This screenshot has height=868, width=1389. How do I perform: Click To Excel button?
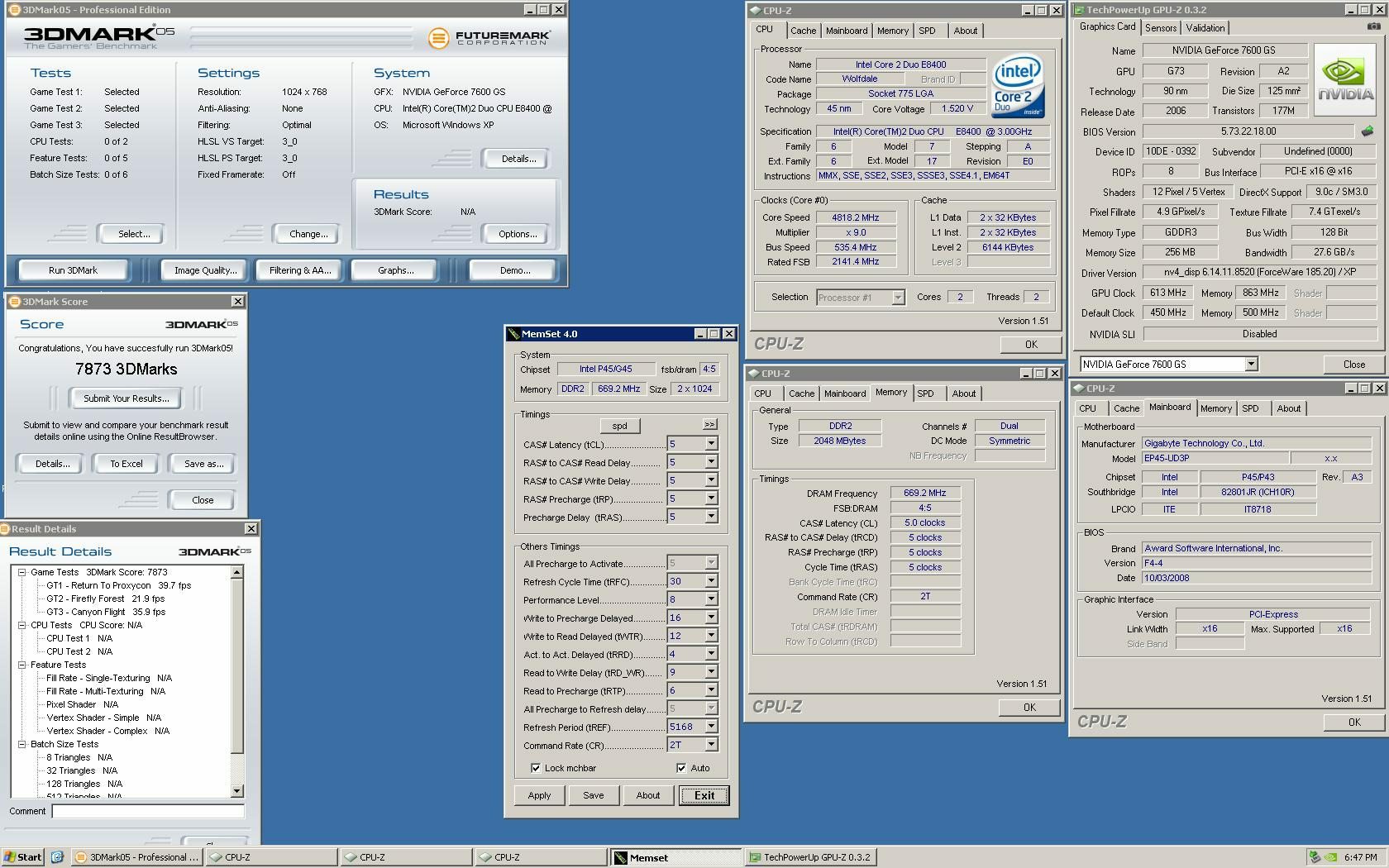coord(126,464)
